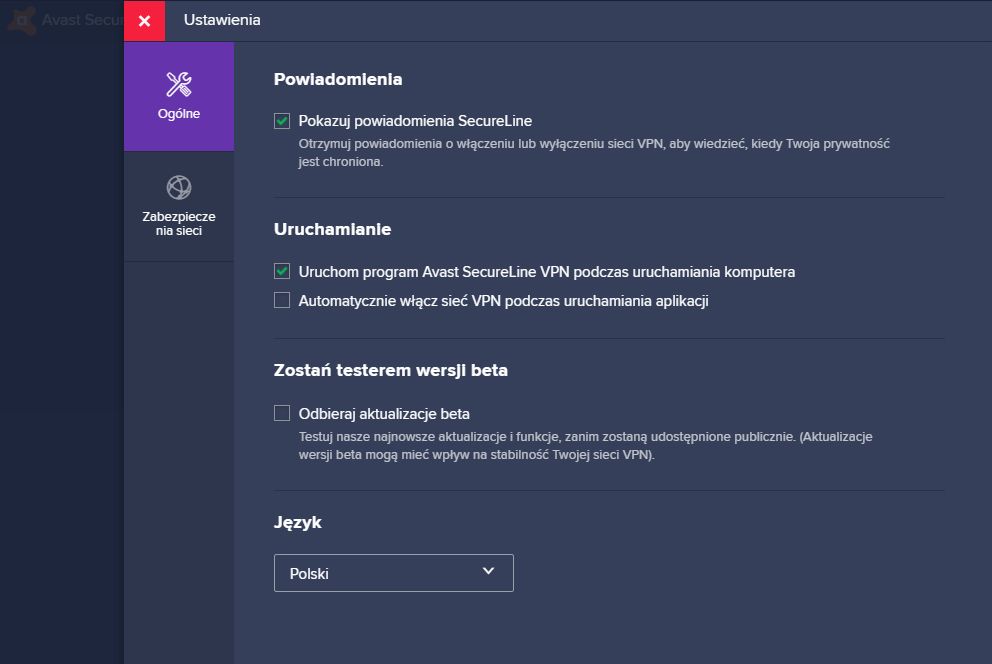Close settings with the red X icon
The image size is (992, 664).
coord(144,21)
